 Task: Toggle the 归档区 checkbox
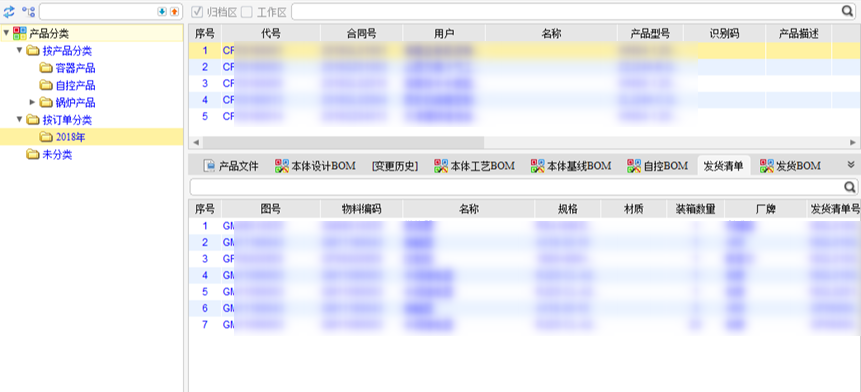[197, 12]
